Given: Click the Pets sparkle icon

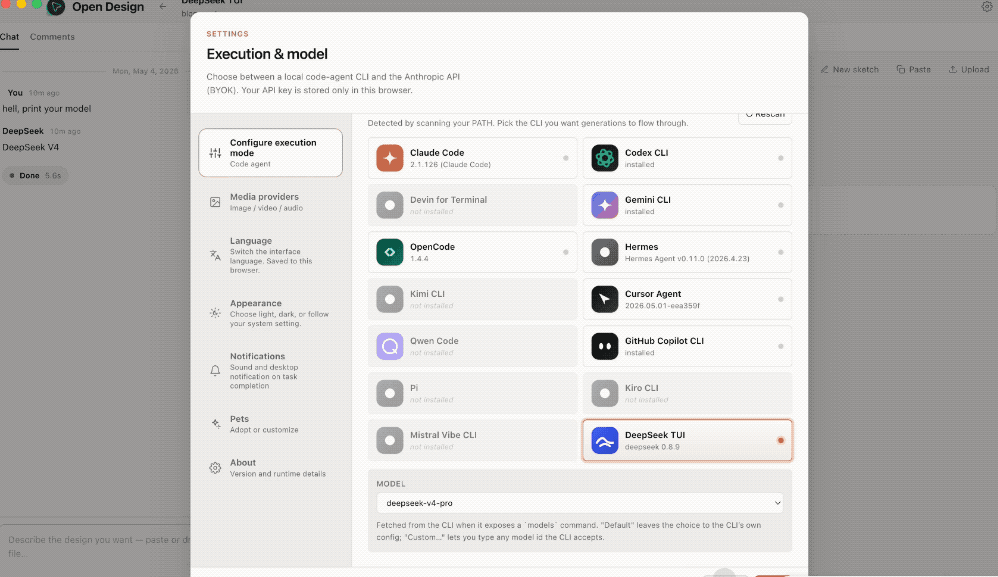Looking at the screenshot, I should coord(215,424).
